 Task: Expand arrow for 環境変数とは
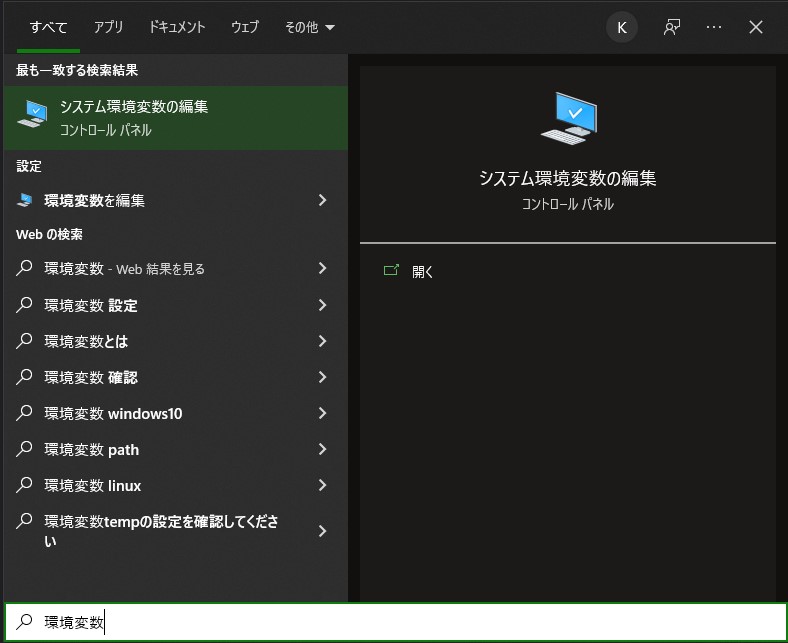pos(323,341)
